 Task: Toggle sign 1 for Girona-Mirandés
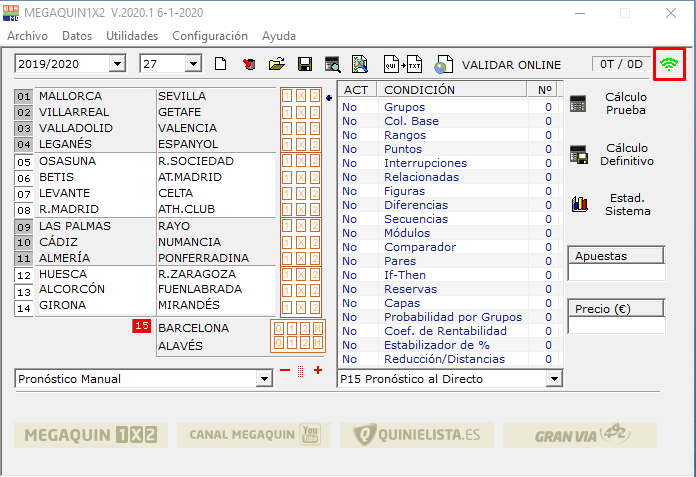click(x=287, y=307)
